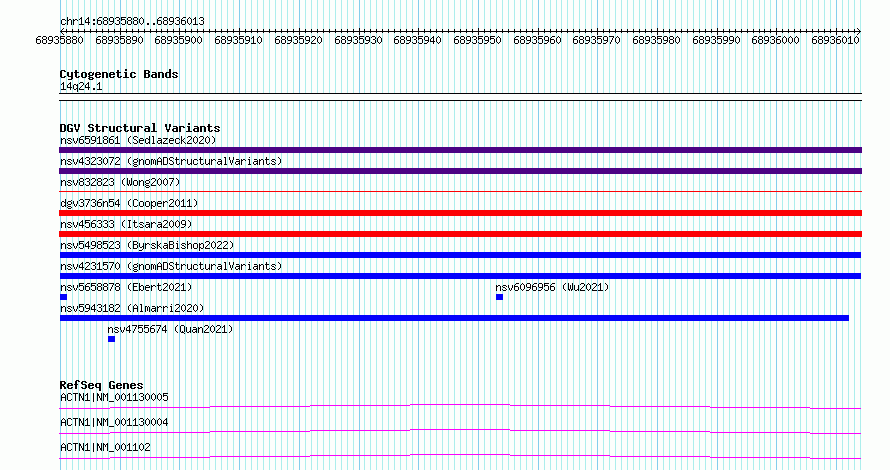Image resolution: width=890 pixels, height=470 pixels.
Task: Open dgv3736n54 (Cooper2011) variant label
Action: coord(129,203)
